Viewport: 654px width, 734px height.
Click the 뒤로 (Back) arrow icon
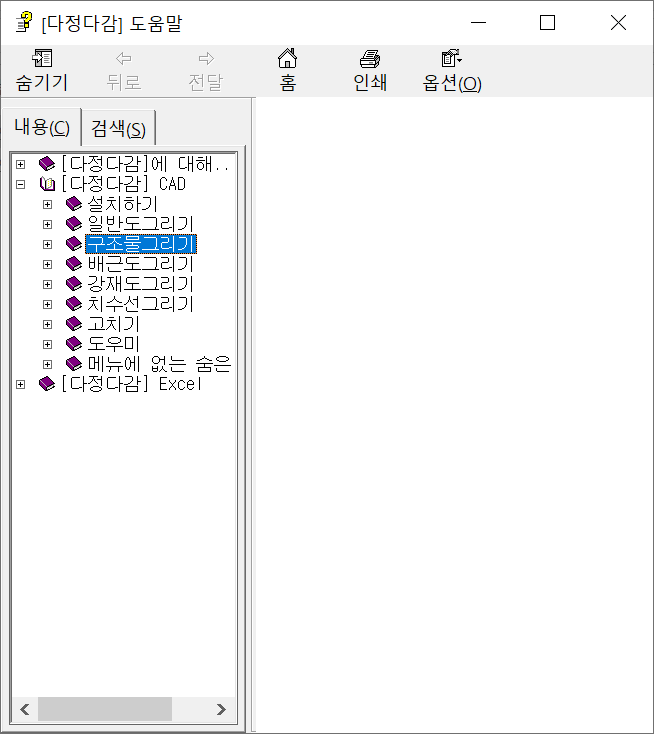coord(124,59)
